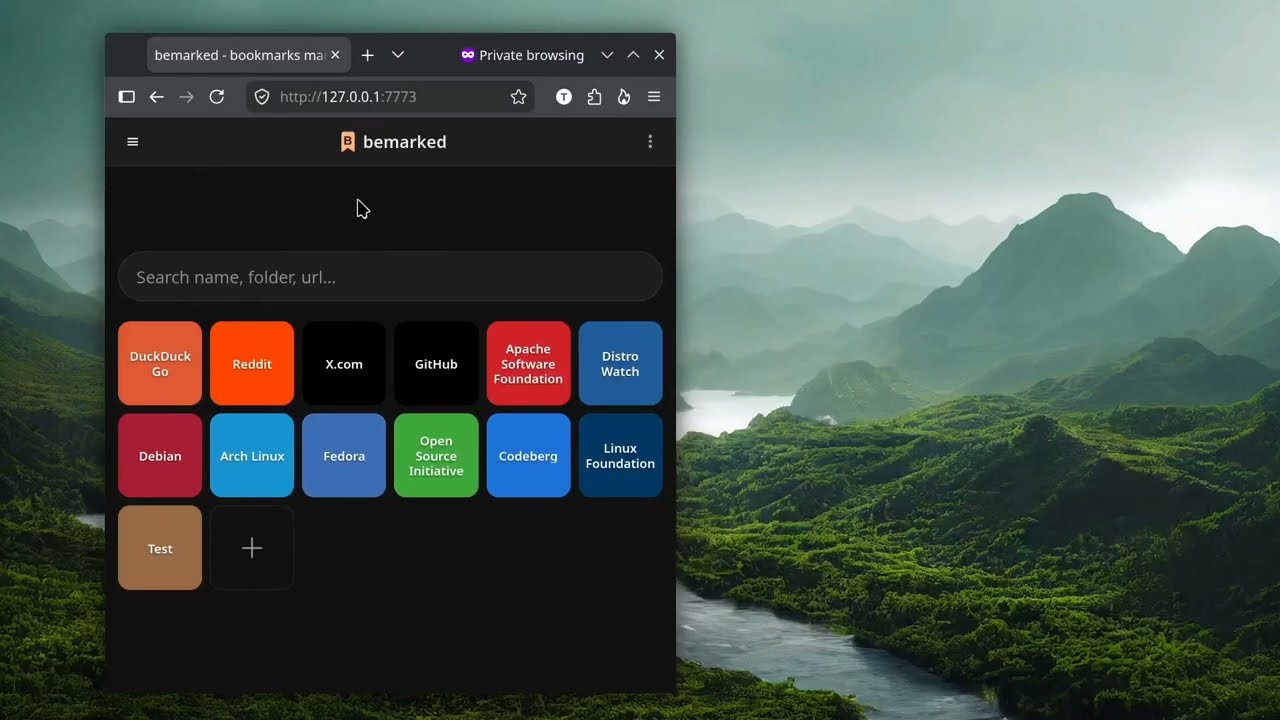Viewport: 1280px width, 720px height.
Task: Open the shield tracking protection icon
Action: pos(262,97)
